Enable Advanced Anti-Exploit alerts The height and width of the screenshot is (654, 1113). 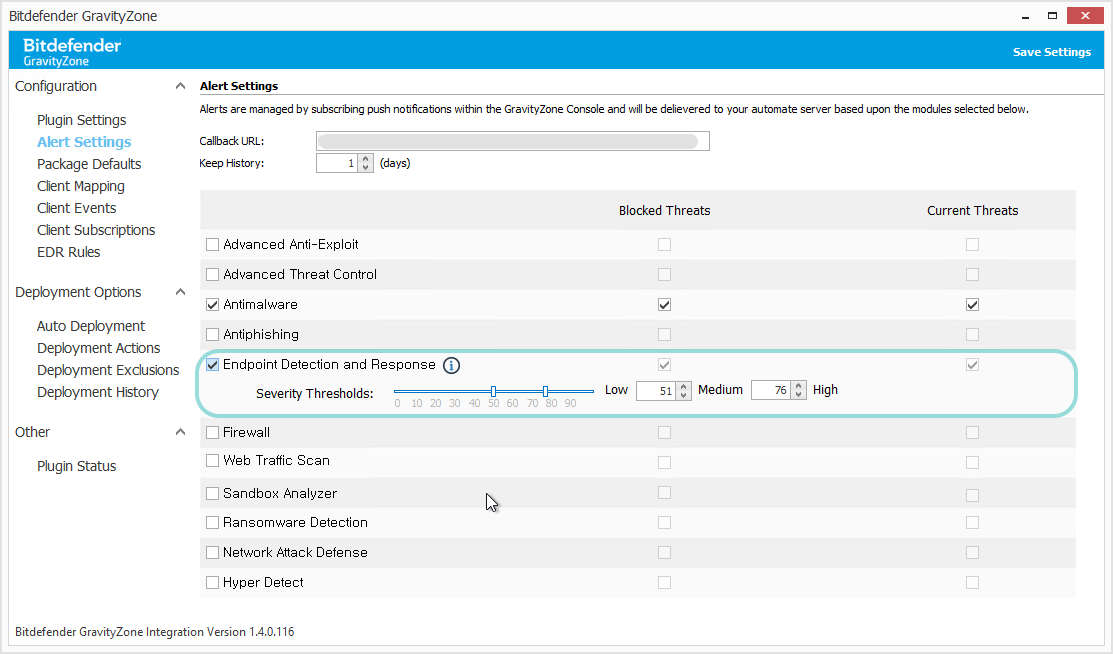click(x=213, y=244)
